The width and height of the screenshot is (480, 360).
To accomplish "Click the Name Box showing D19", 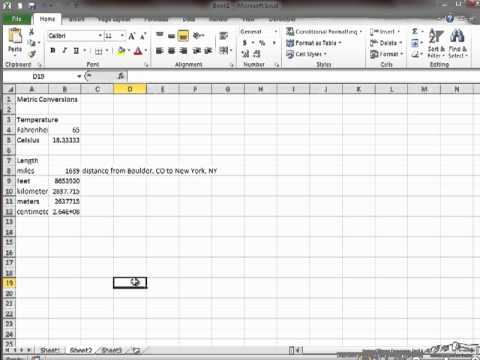I will coord(42,76).
